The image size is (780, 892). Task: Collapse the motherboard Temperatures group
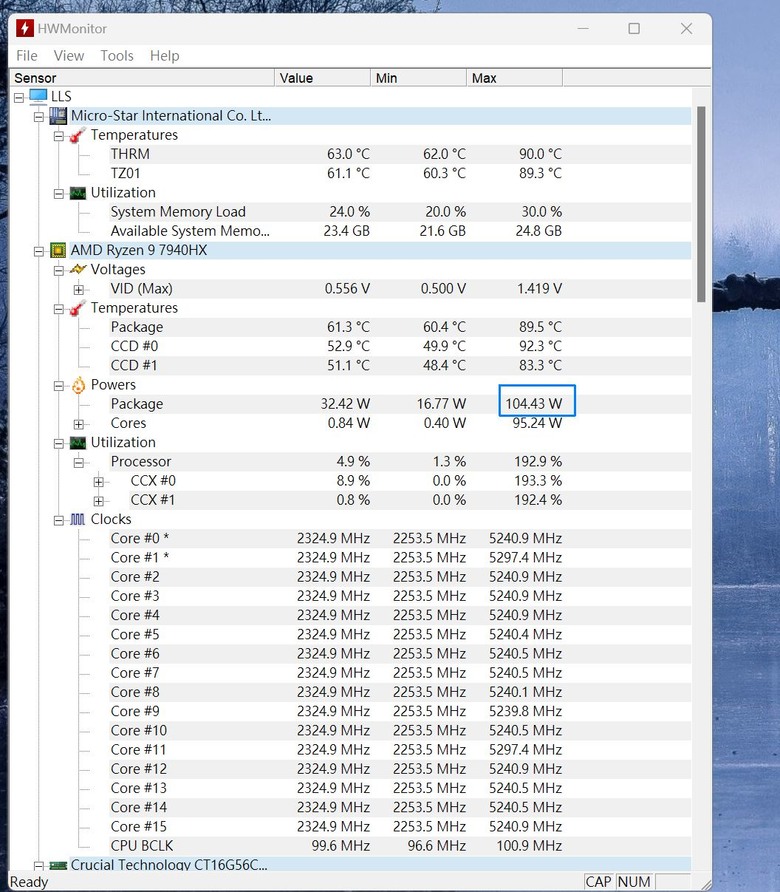click(59, 137)
